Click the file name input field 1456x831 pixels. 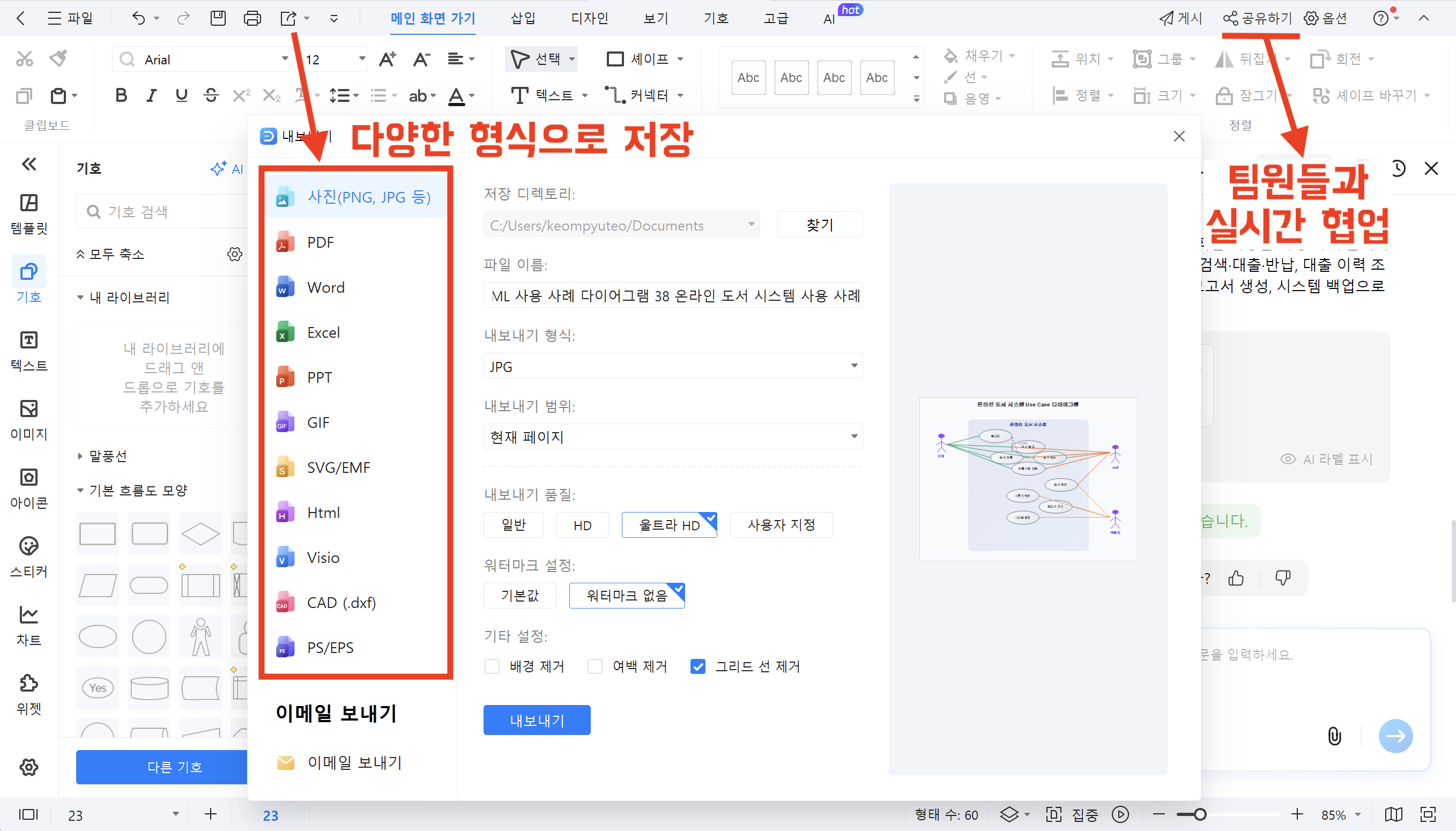(672, 295)
